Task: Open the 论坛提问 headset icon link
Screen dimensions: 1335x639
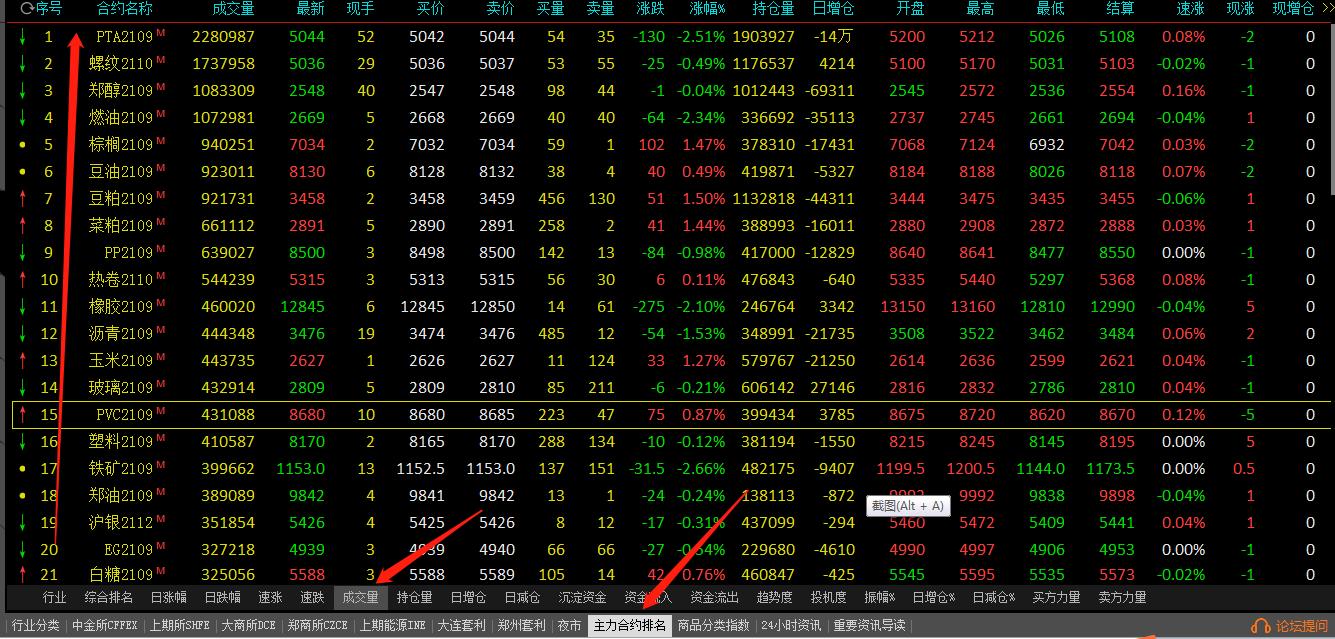Action: 1290,626
